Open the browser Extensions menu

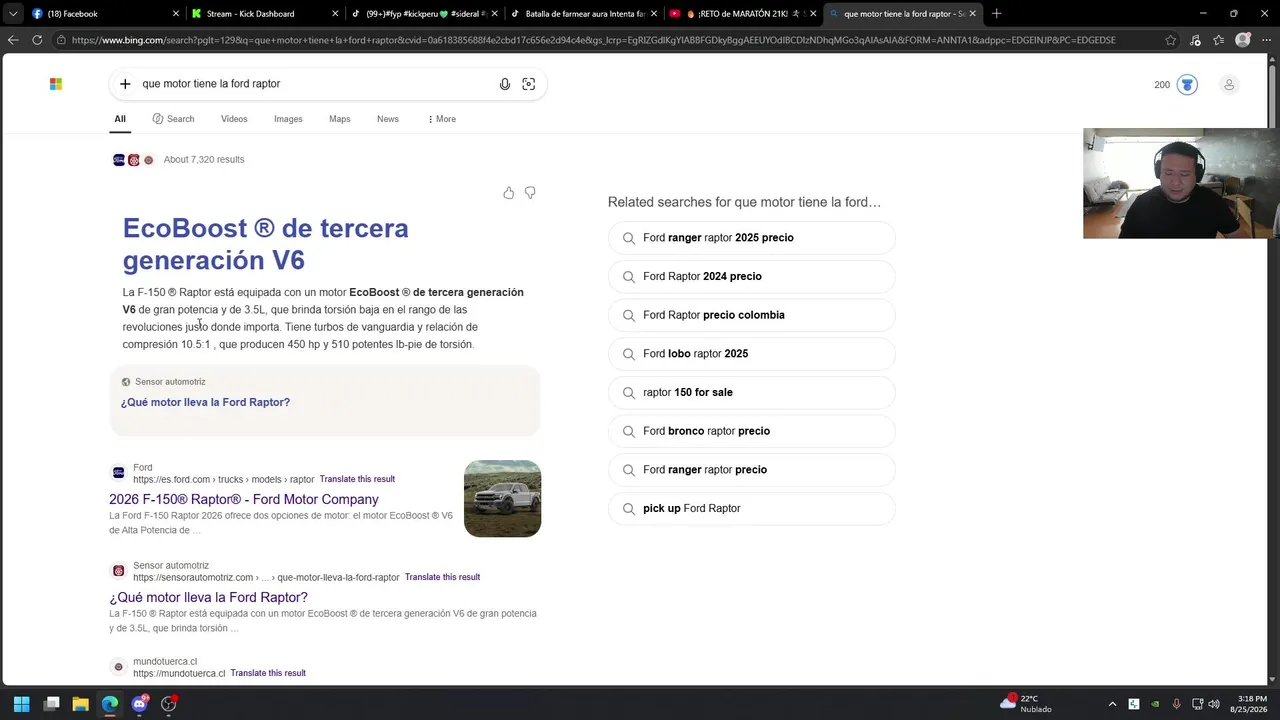coord(1195,40)
